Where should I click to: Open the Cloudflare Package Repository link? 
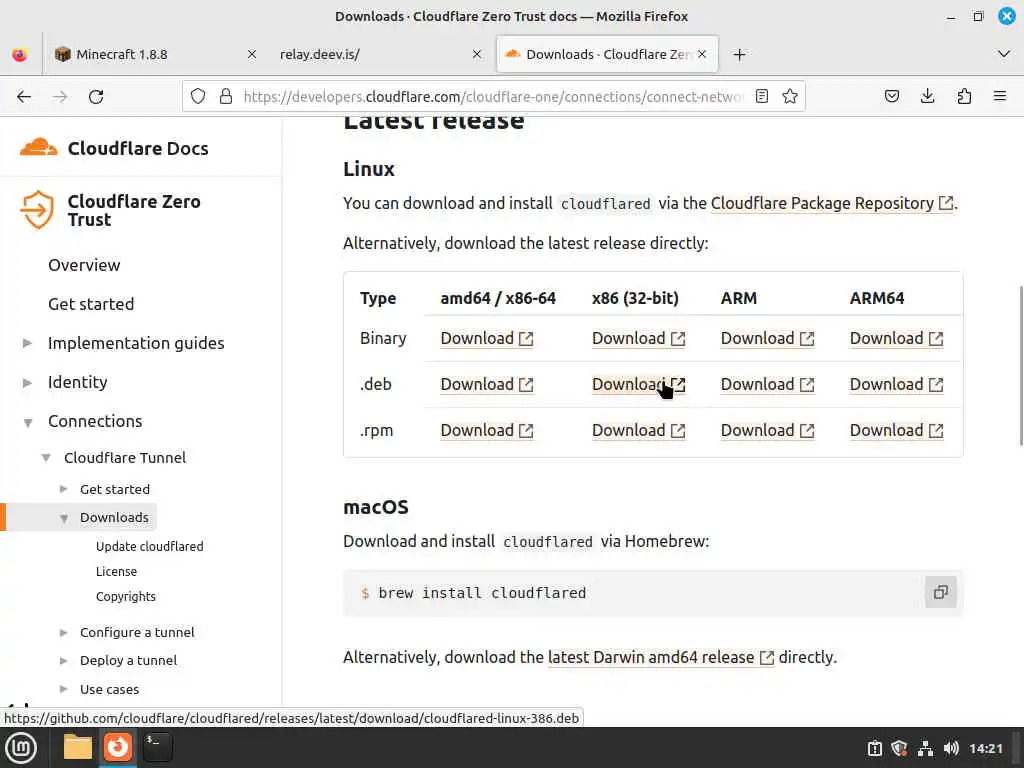point(832,203)
